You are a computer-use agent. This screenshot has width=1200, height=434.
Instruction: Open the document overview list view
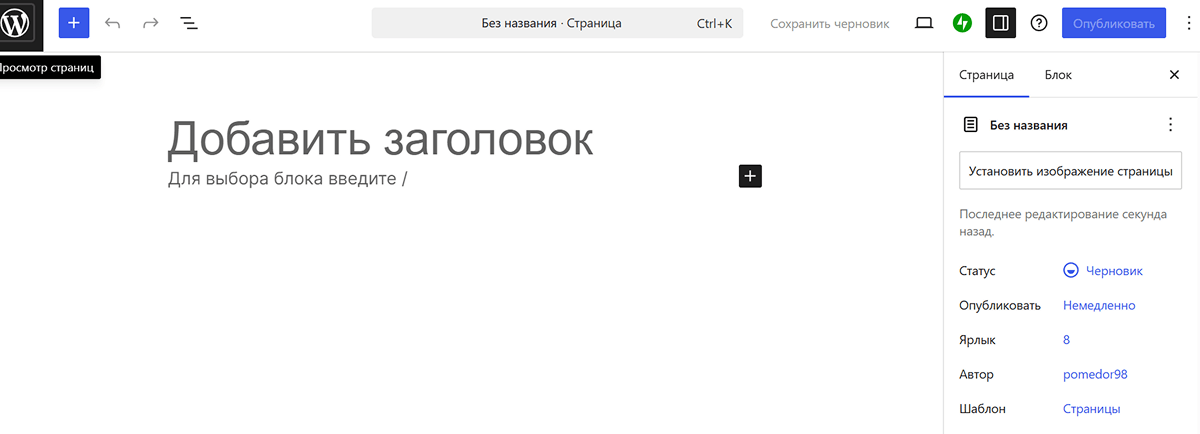(x=188, y=22)
